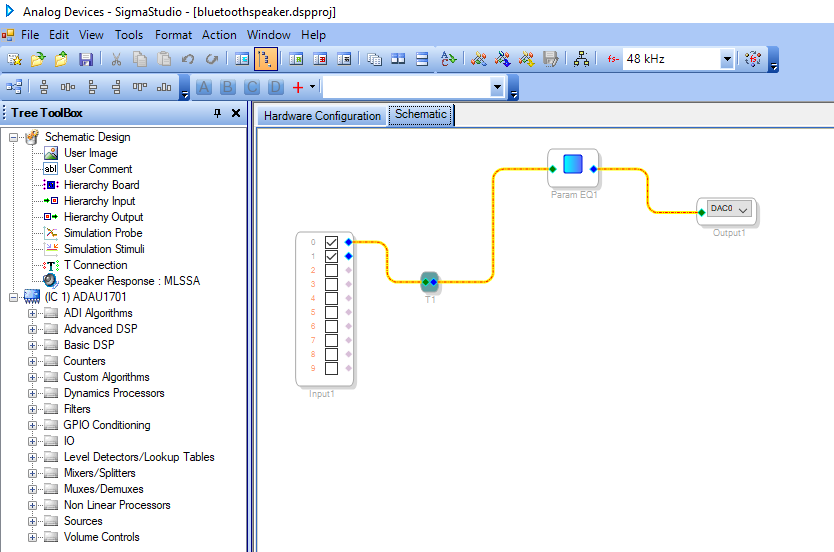Screen dimensions: 834x552
Task: Check Input1 channel 9 checkbox
Action: [x=331, y=368]
